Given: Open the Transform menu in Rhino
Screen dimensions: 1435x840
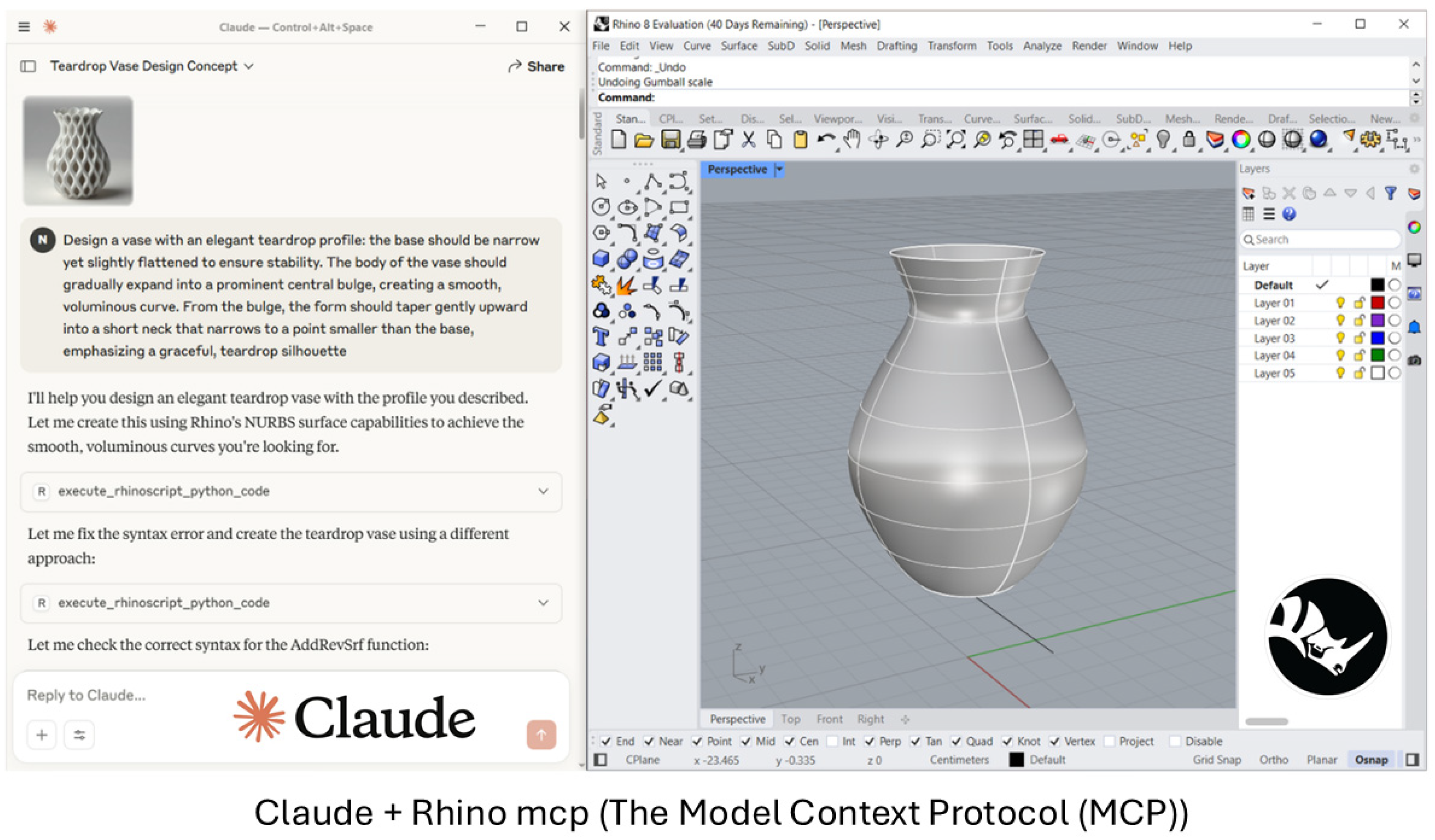Looking at the screenshot, I should pyautogui.click(x=952, y=45).
